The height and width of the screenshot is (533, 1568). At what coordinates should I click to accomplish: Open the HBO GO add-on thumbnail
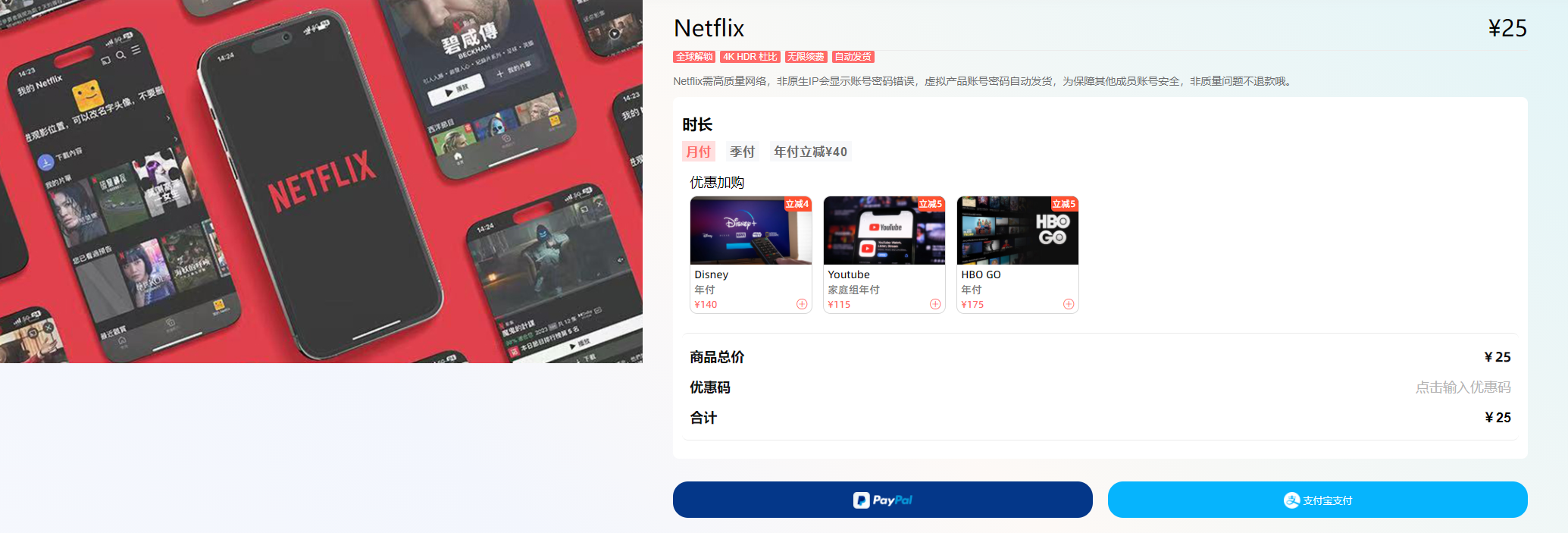point(1018,230)
